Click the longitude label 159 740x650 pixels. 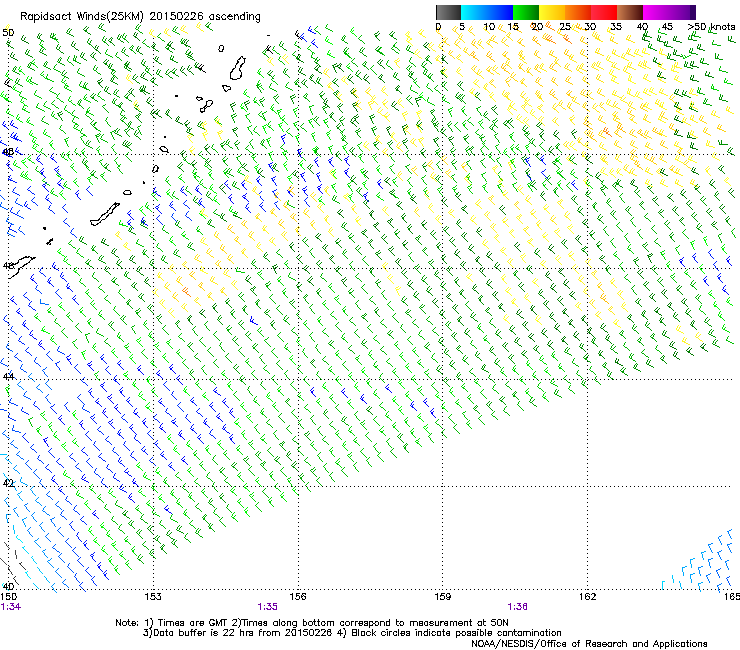443,597
